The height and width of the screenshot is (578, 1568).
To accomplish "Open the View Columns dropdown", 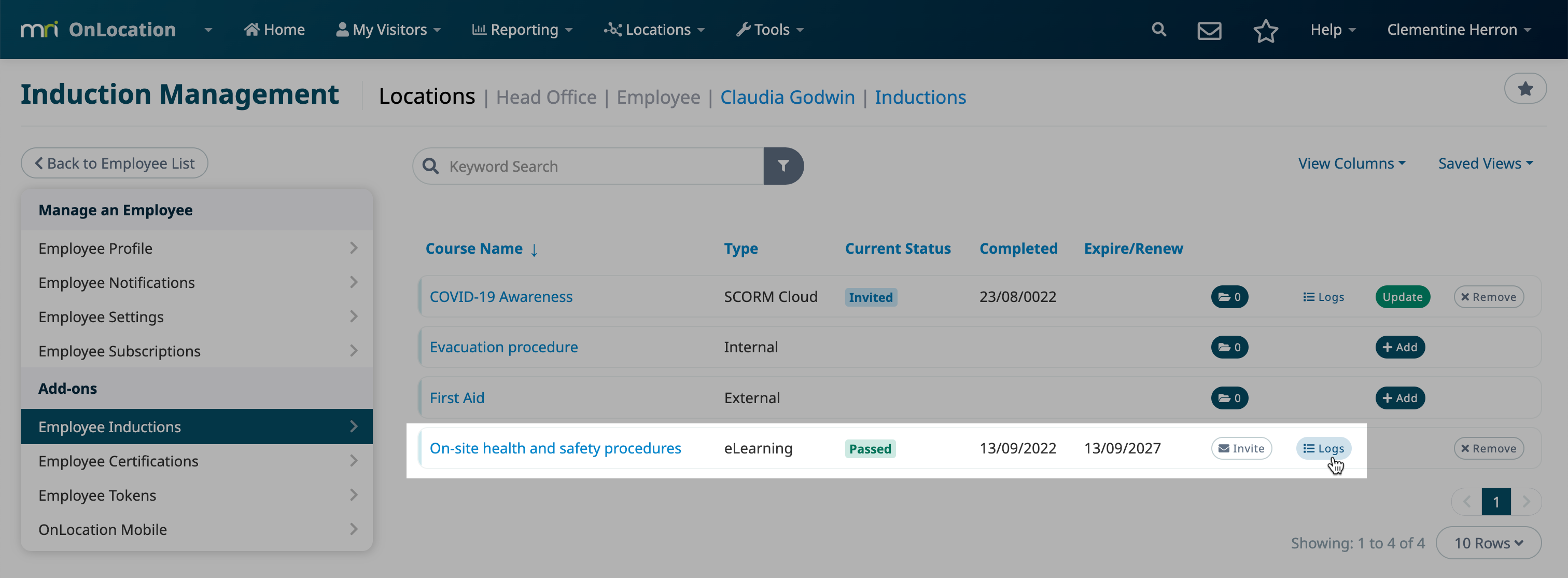I will coord(1351,163).
